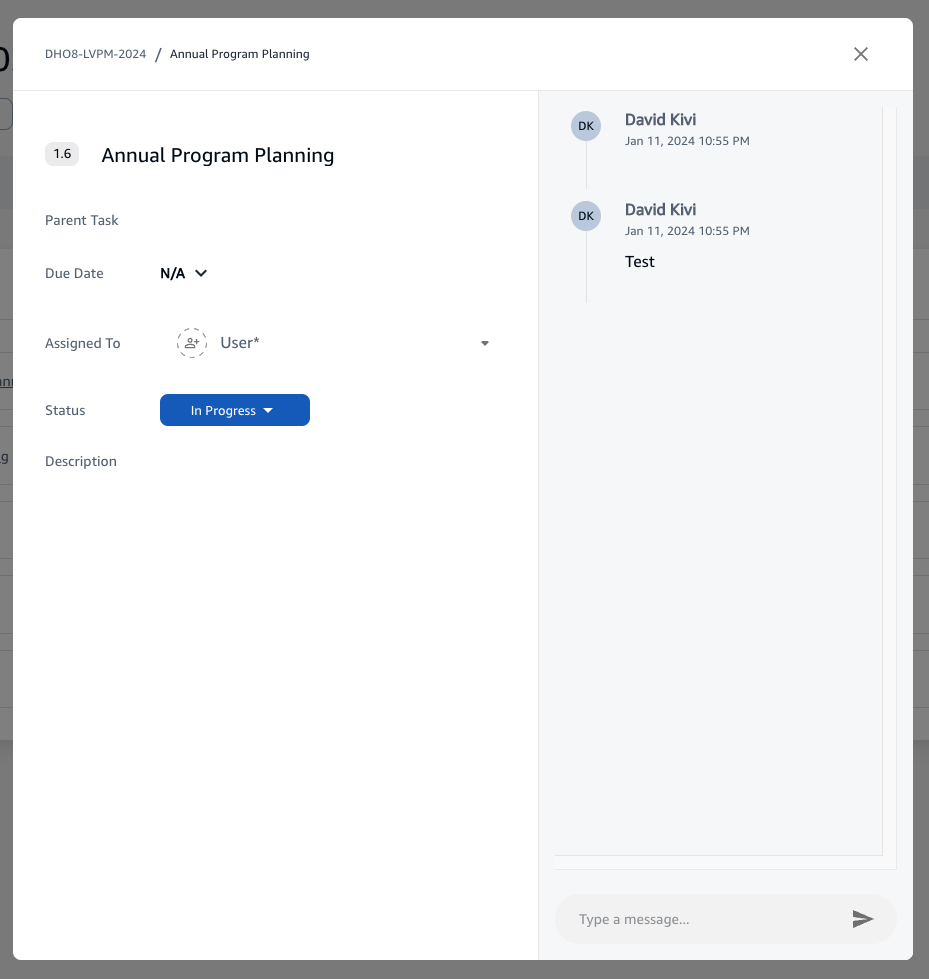The width and height of the screenshot is (929, 979).
Task: Click the Annual Program Planning breadcrumb
Action: click(239, 54)
